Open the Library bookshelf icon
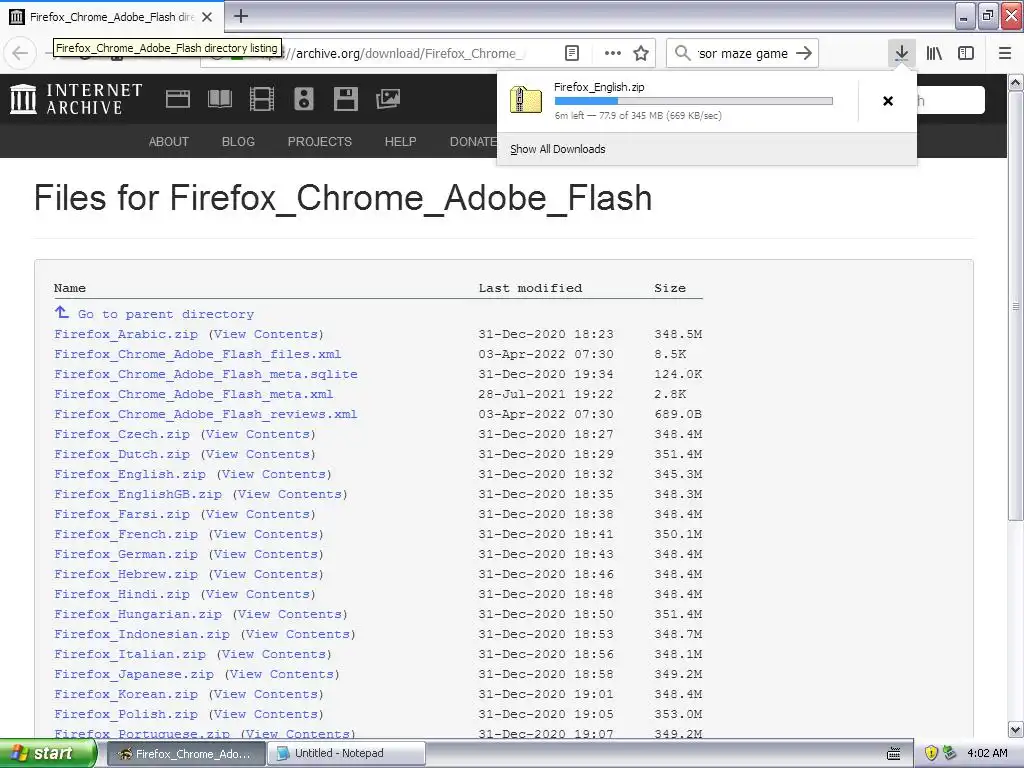The height and width of the screenshot is (768, 1024). [x=934, y=53]
